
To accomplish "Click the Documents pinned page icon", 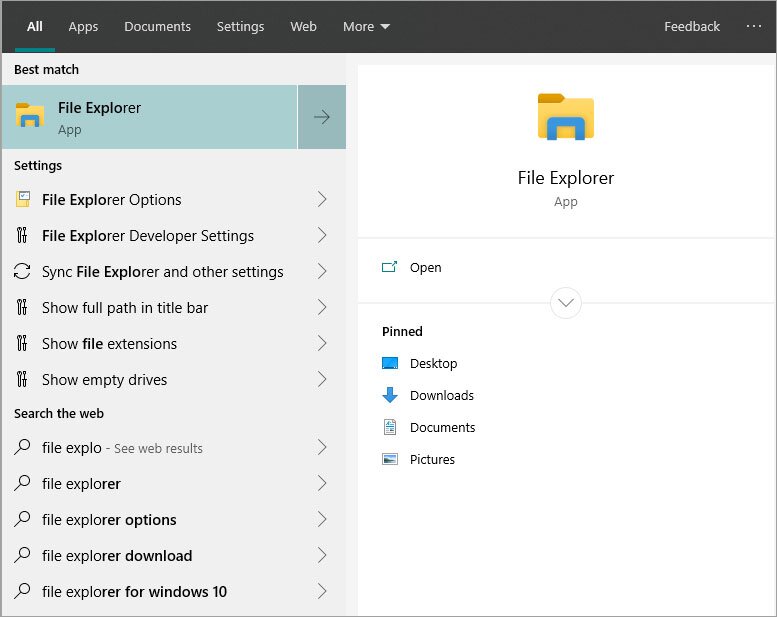I will pyautogui.click(x=390, y=428).
